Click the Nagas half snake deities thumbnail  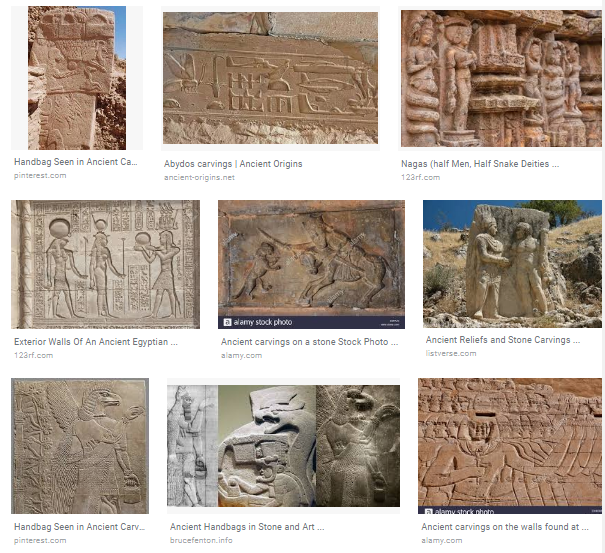501,78
